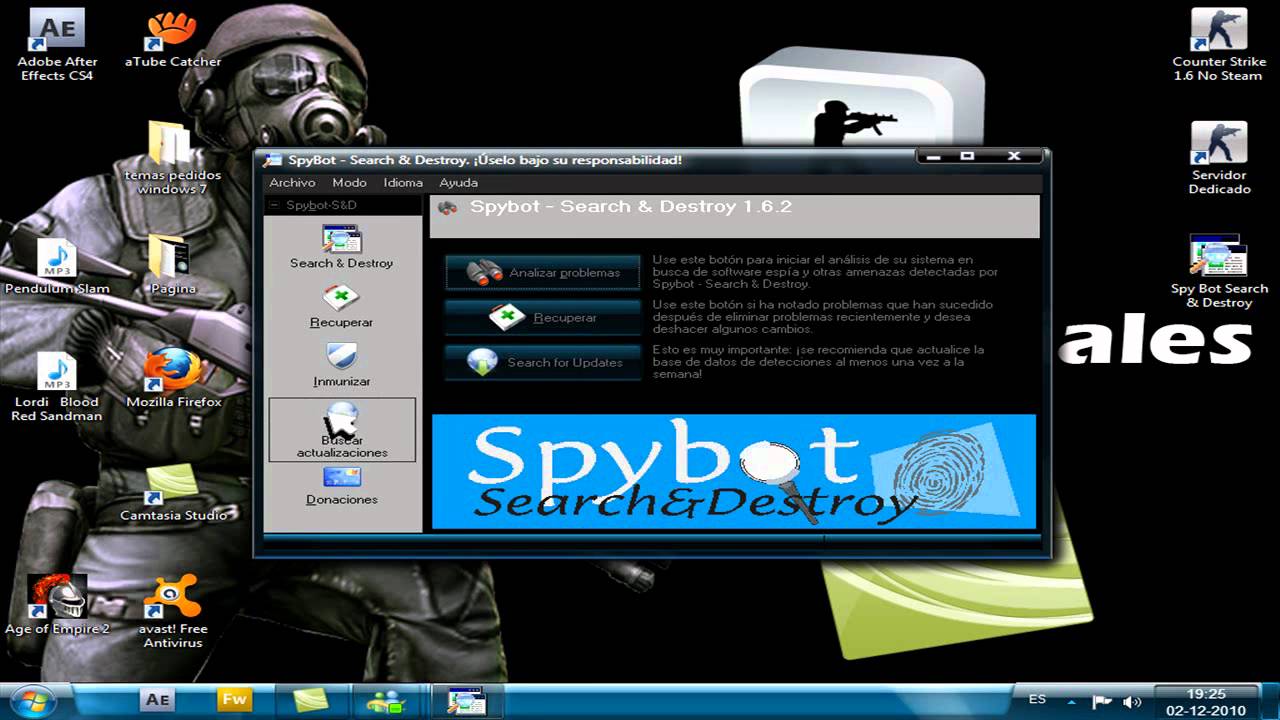The height and width of the screenshot is (720, 1280).
Task: Select Servidor Dedicado desktop shortcut
Action: pos(1219,158)
